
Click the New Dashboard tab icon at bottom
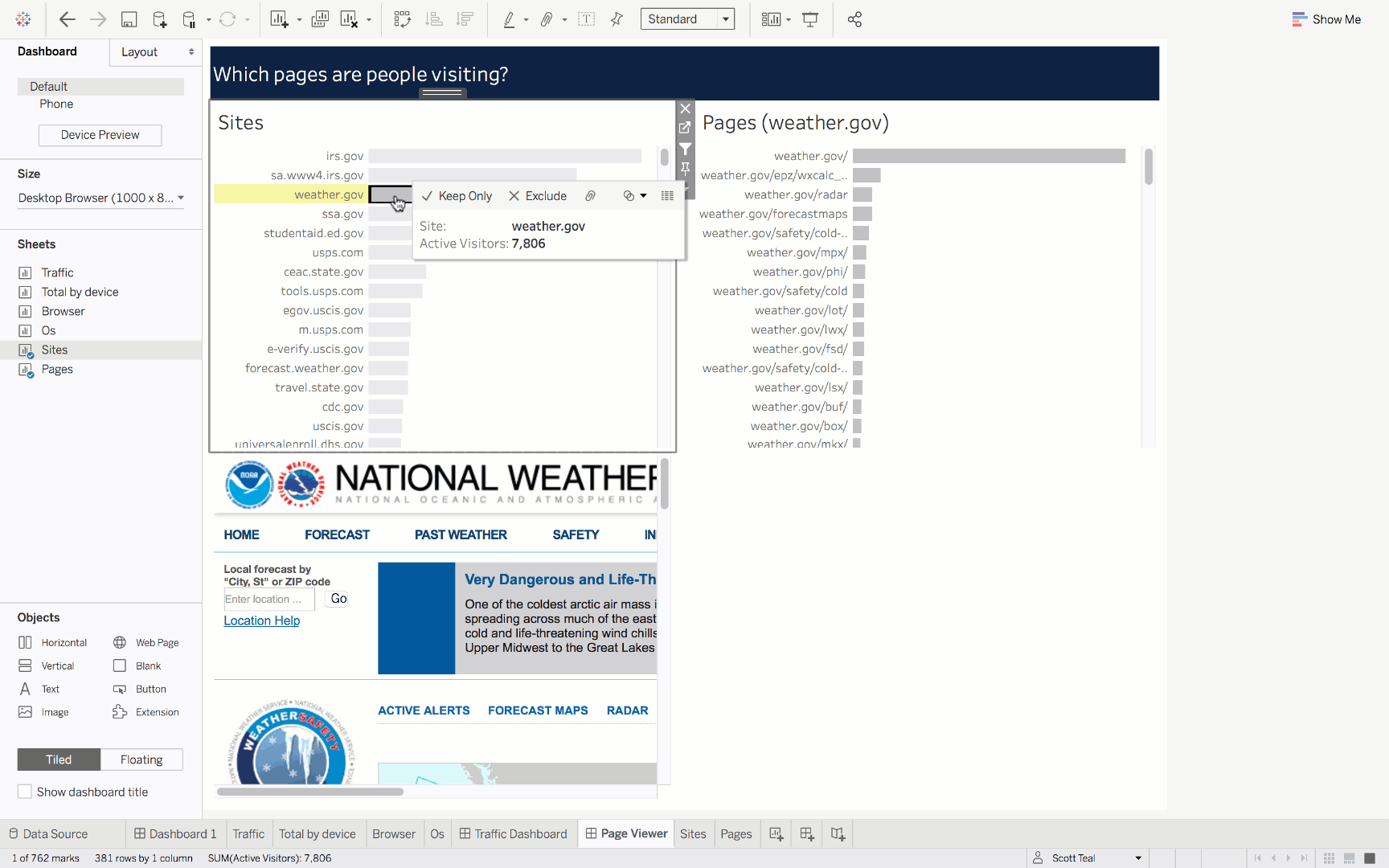[807, 834]
